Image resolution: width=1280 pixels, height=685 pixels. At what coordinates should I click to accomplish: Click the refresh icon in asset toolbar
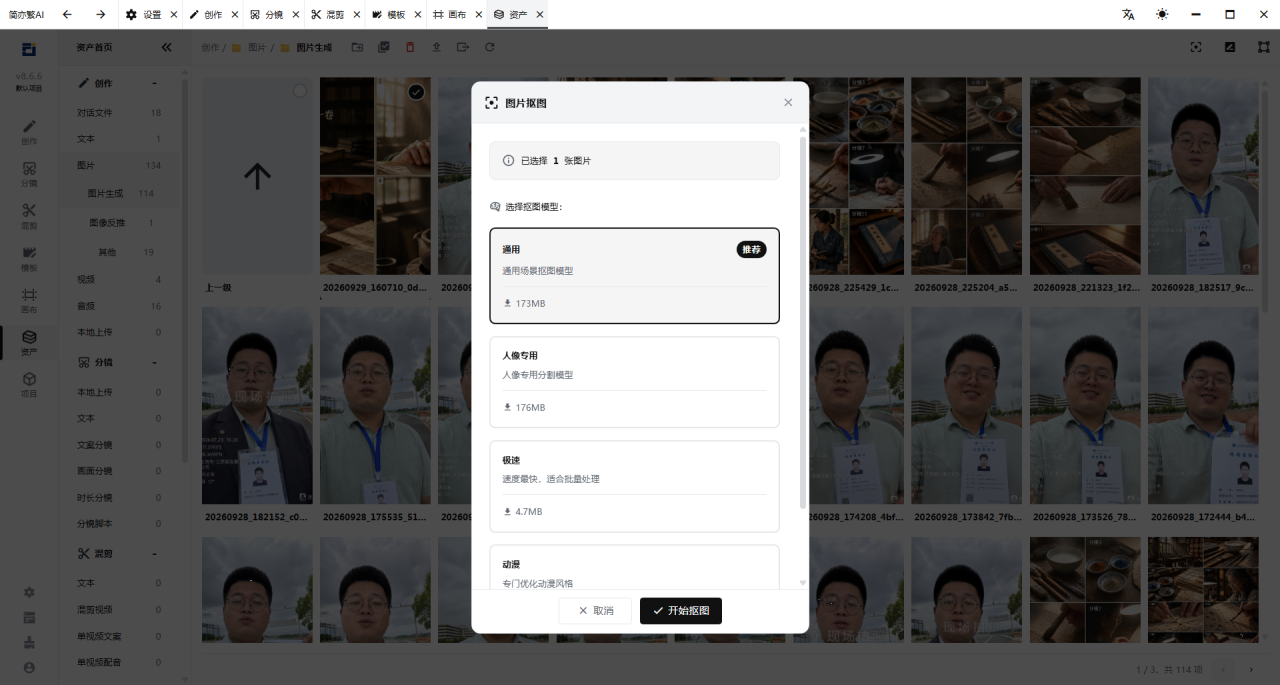(489, 47)
